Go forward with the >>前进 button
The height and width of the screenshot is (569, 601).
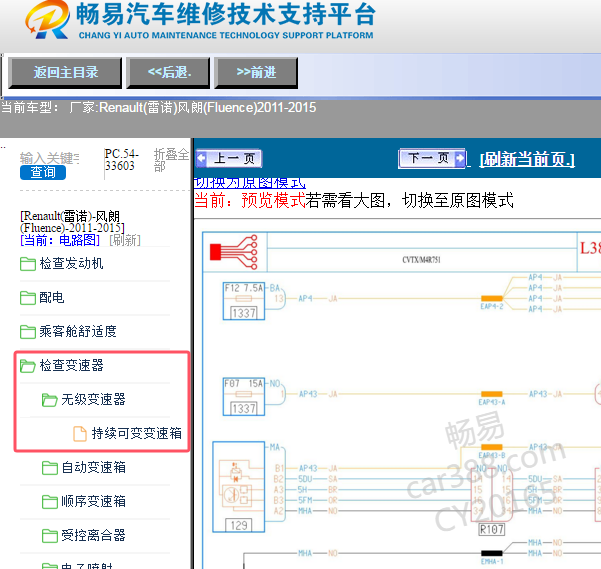(x=256, y=73)
